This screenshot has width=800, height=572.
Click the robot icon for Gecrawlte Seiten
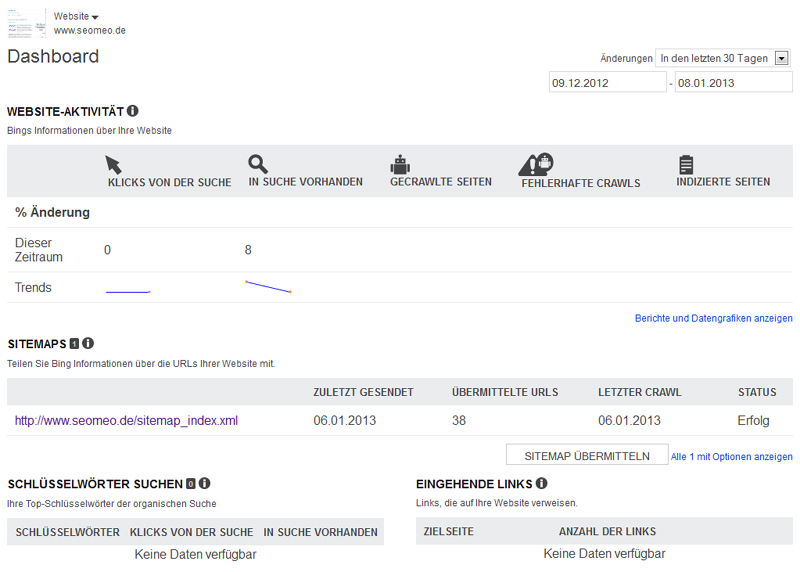pos(401,164)
